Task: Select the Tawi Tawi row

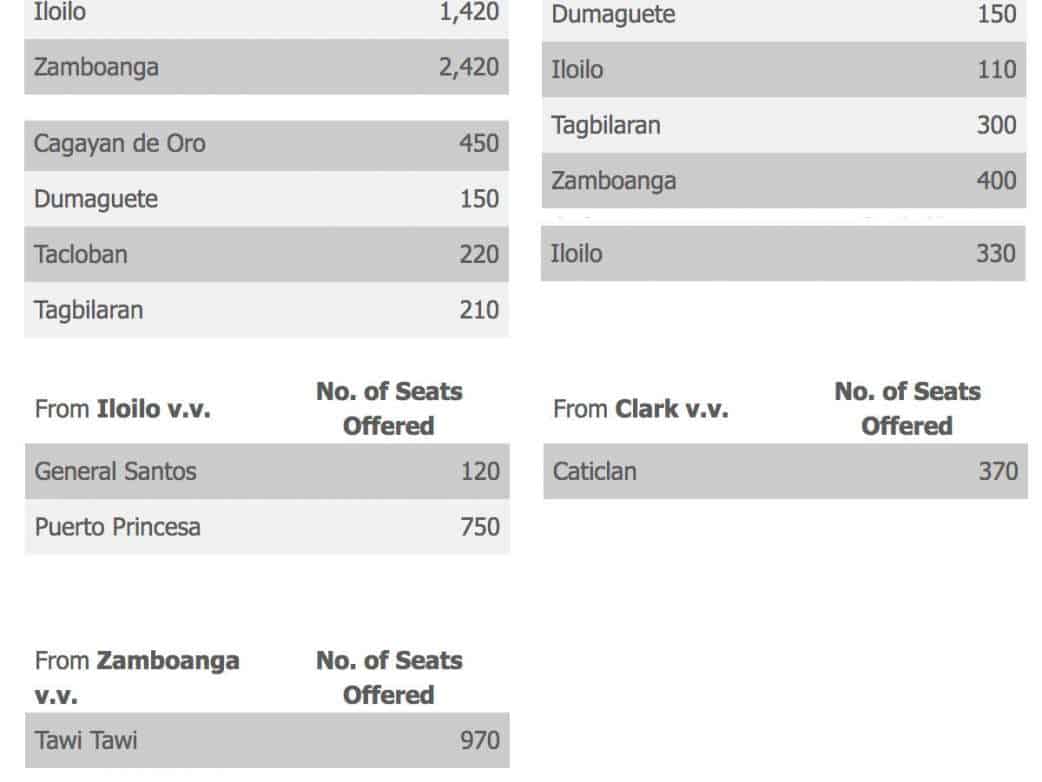Action: coord(266,741)
